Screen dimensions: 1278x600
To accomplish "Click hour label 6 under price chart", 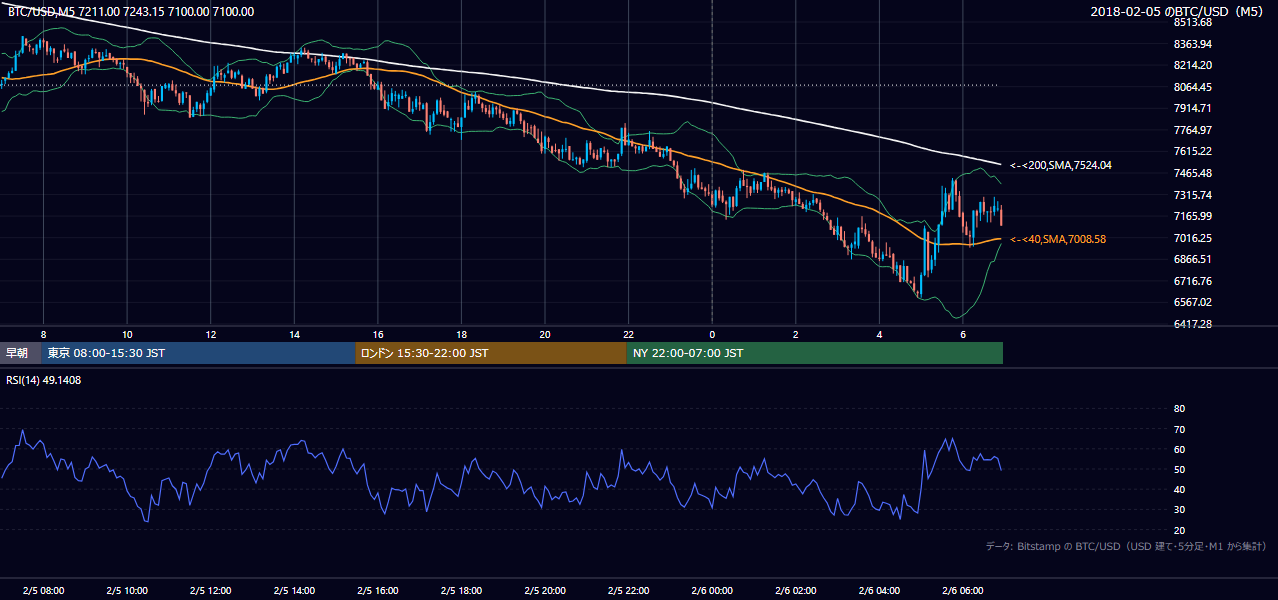I will (x=963, y=334).
